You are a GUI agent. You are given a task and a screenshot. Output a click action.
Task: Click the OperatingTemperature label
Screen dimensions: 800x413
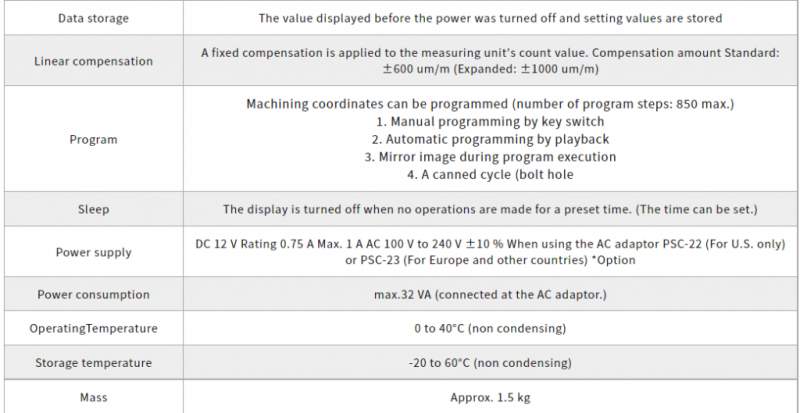pyautogui.click(x=93, y=328)
